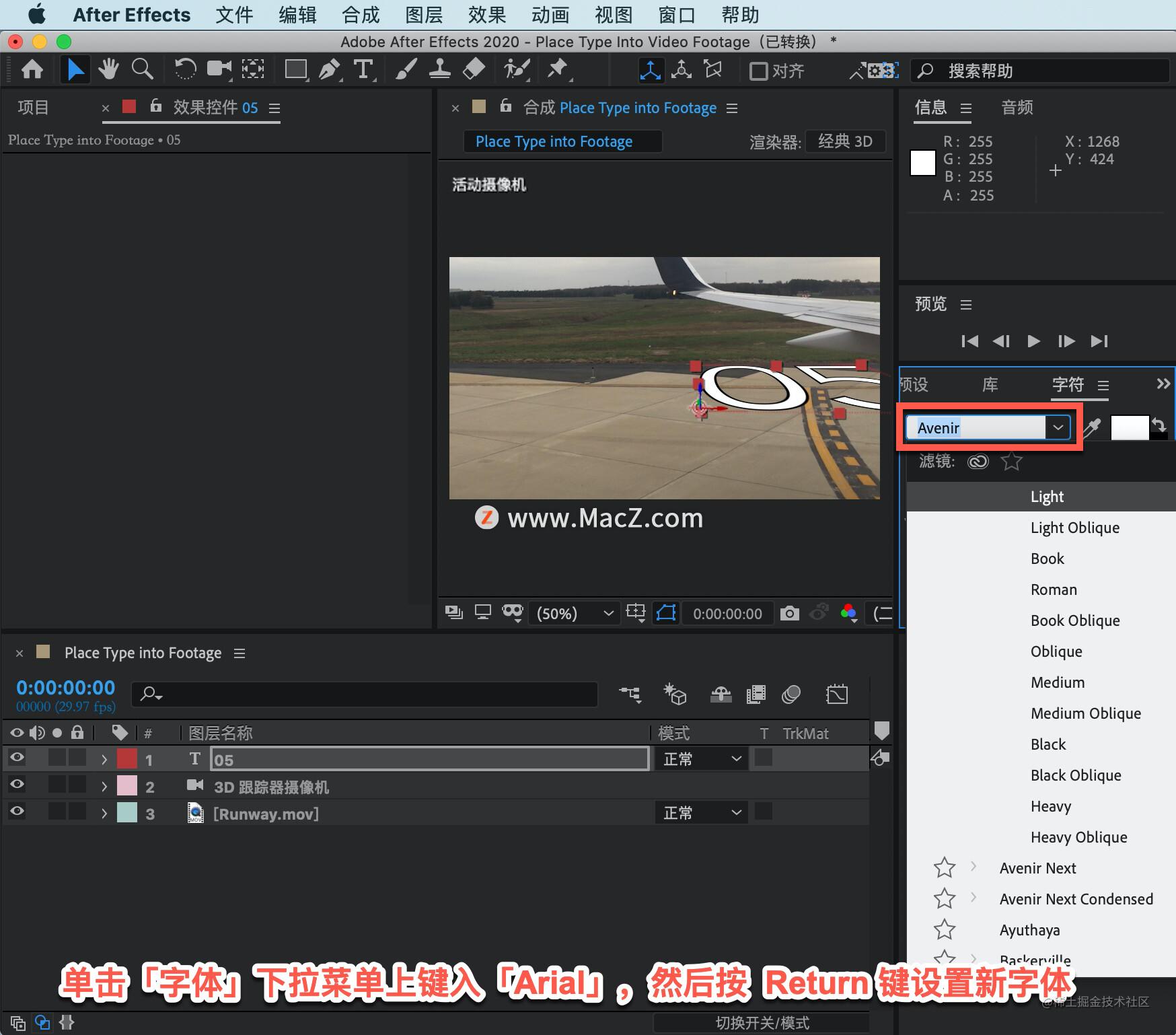1176x1035 pixels.
Task: Select the Zoom magnifier tool
Action: pyautogui.click(x=142, y=70)
